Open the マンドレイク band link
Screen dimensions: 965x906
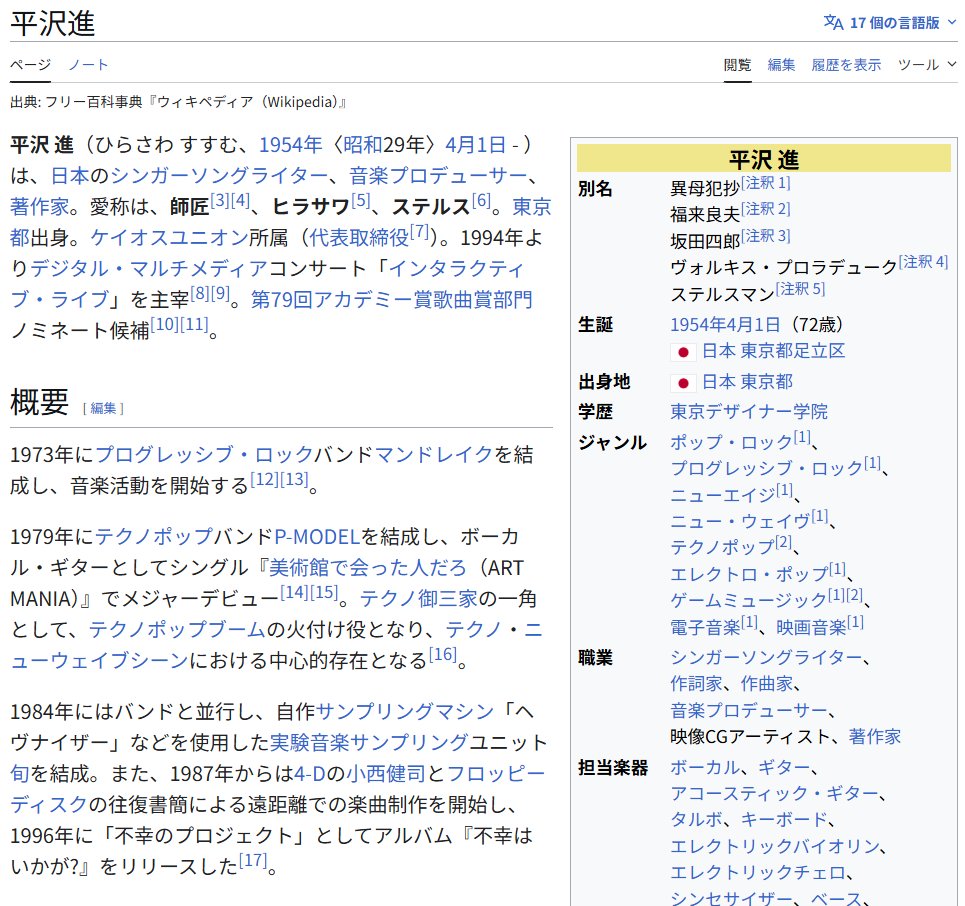pos(434,454)
